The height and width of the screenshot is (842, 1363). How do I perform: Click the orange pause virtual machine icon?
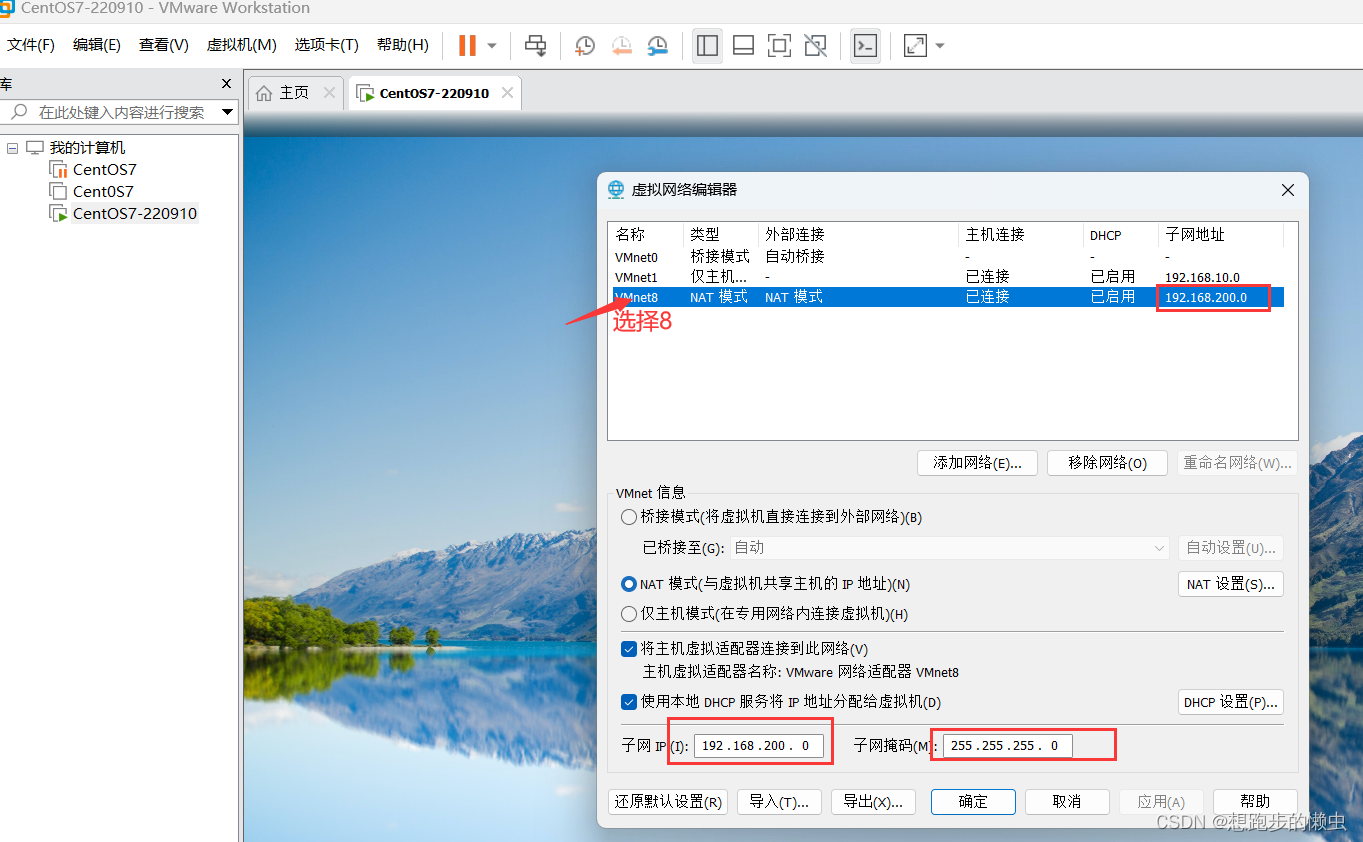click(467, 45)
